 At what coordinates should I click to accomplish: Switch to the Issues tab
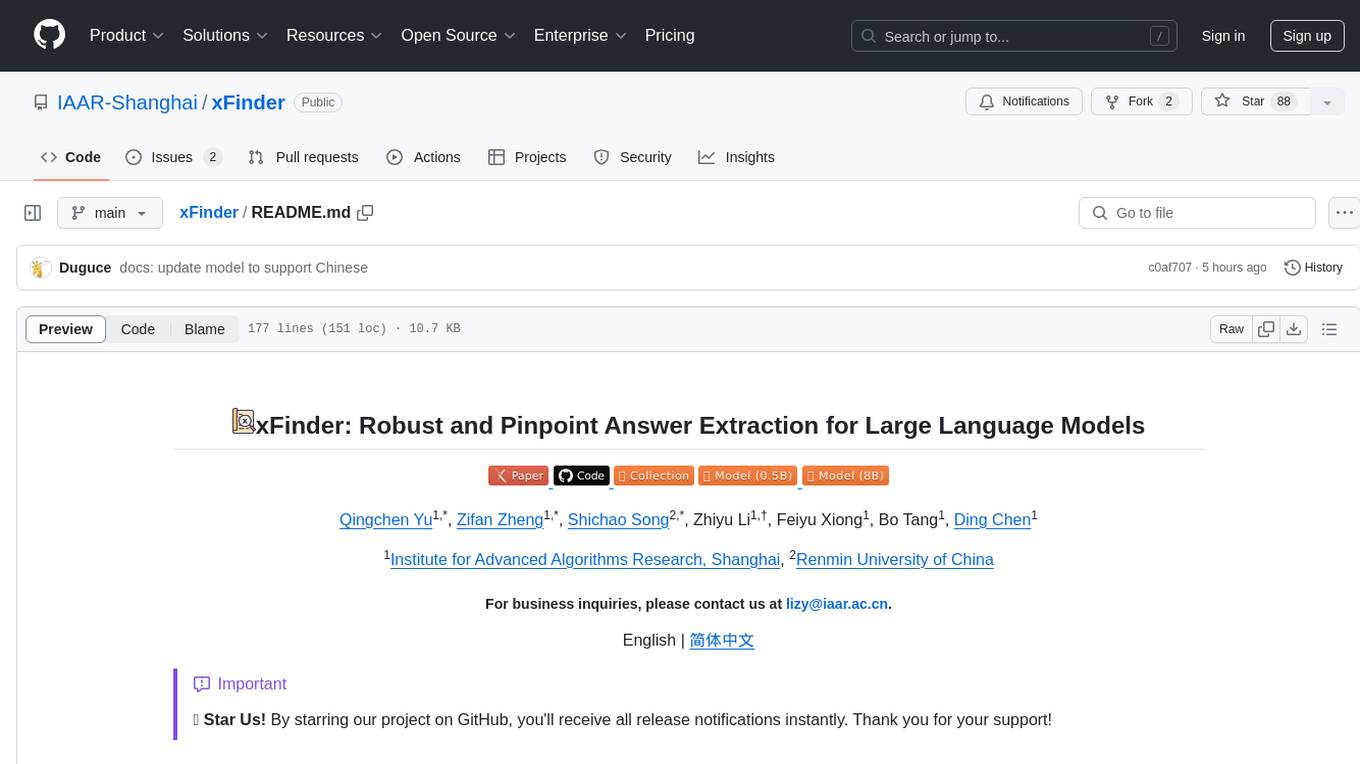(x=173, y=157)
